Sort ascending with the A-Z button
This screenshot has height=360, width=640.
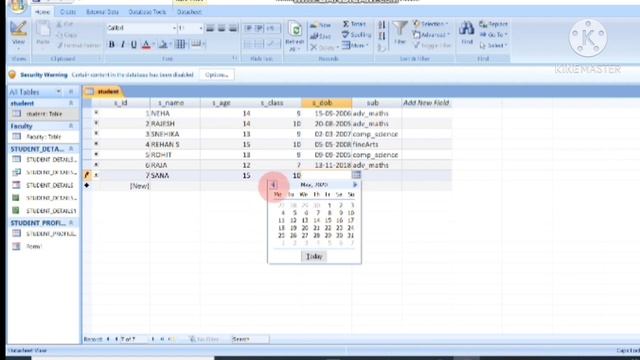(382, 25)
